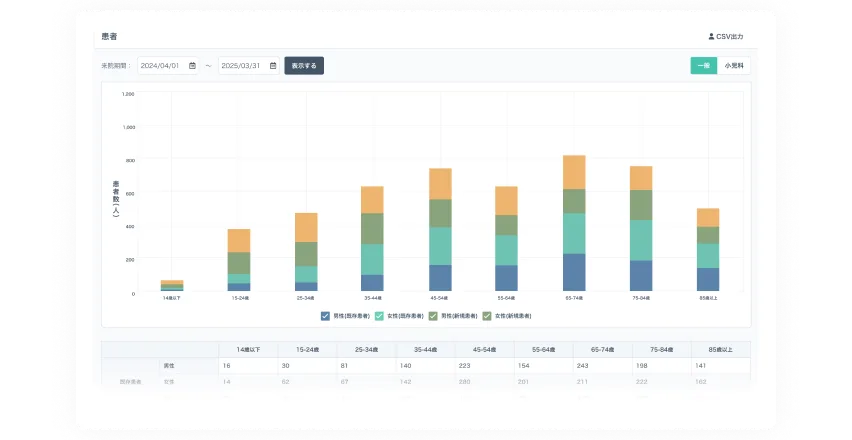
Task: Click the 男性 row label in table
Action: tap(168, 366)
